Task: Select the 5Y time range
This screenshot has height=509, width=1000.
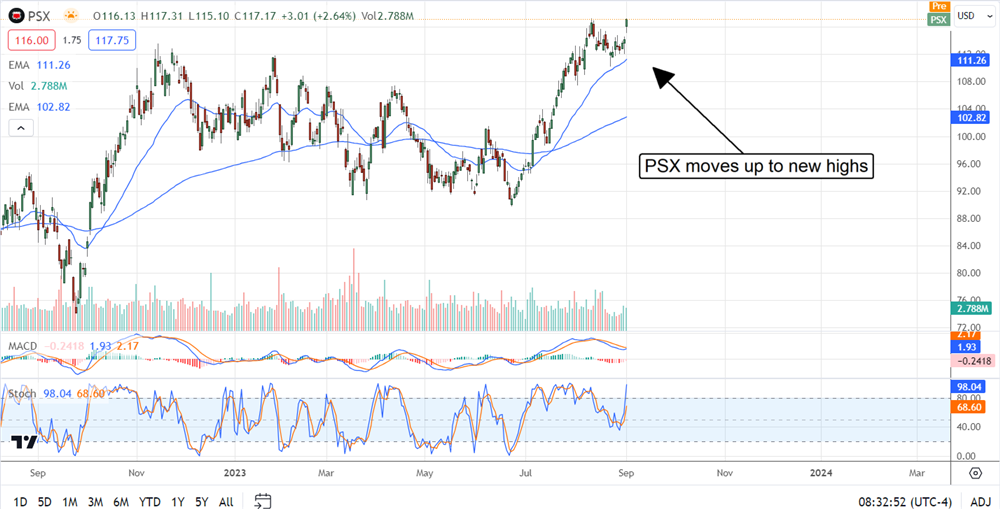Action: (x=202, y=501)
